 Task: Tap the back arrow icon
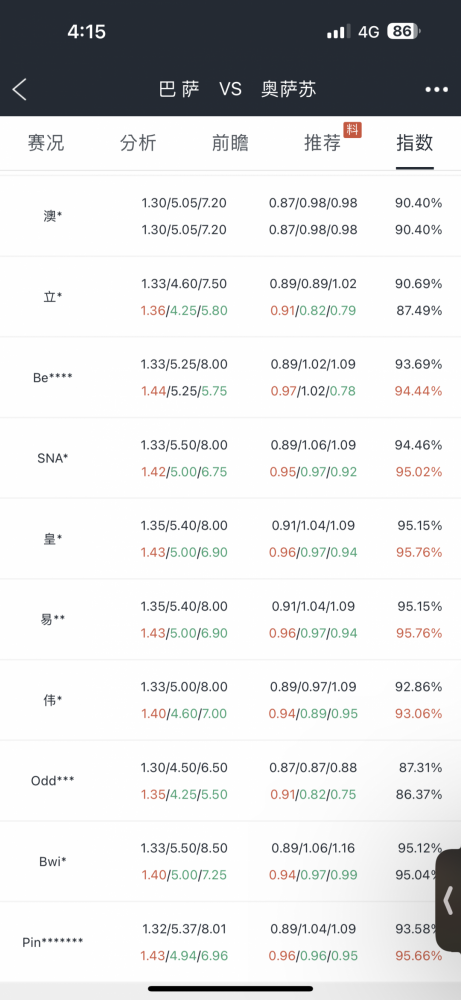point(20,89)
